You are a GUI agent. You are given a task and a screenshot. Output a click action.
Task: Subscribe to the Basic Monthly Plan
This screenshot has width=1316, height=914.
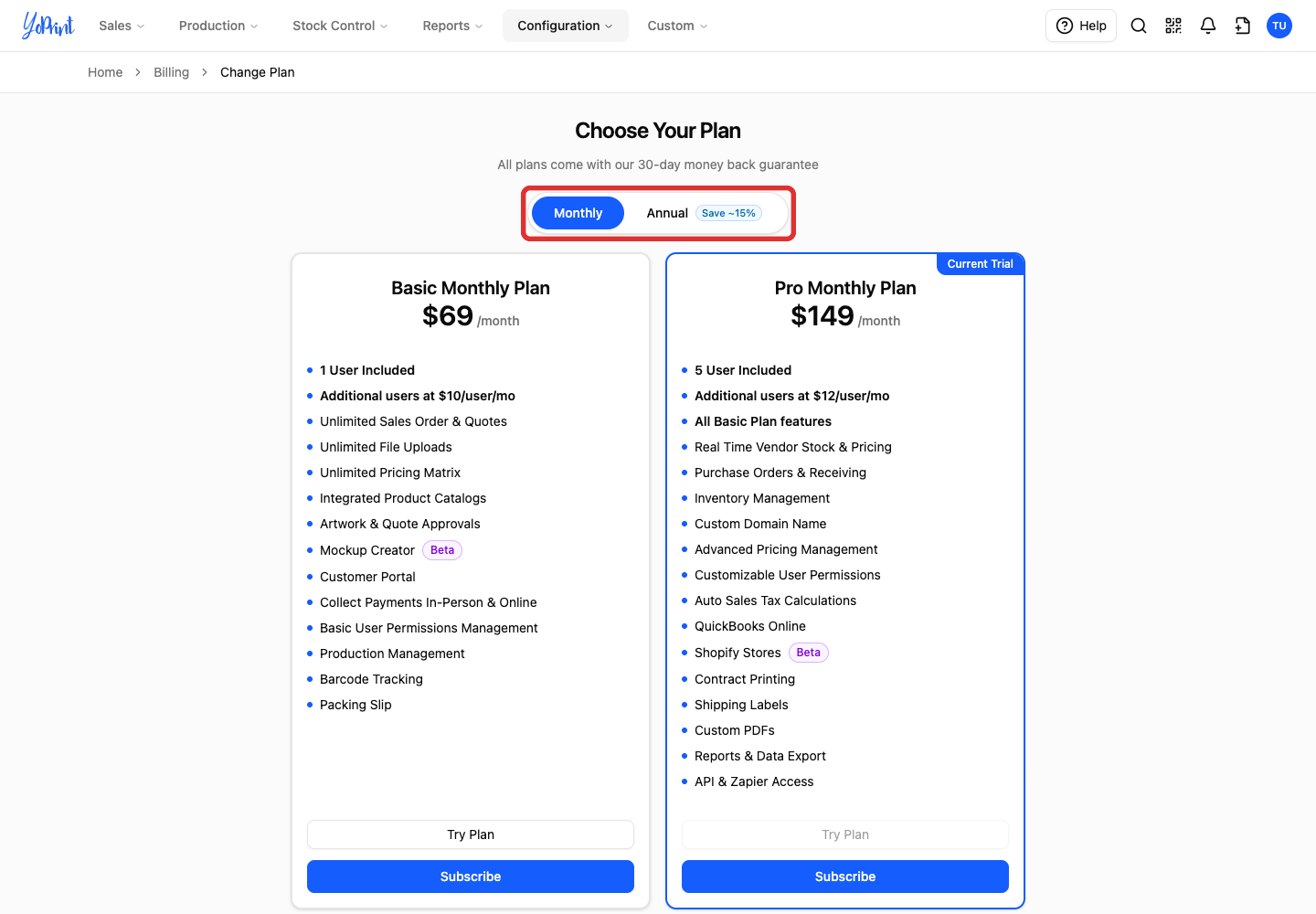[x=471, y=877]
